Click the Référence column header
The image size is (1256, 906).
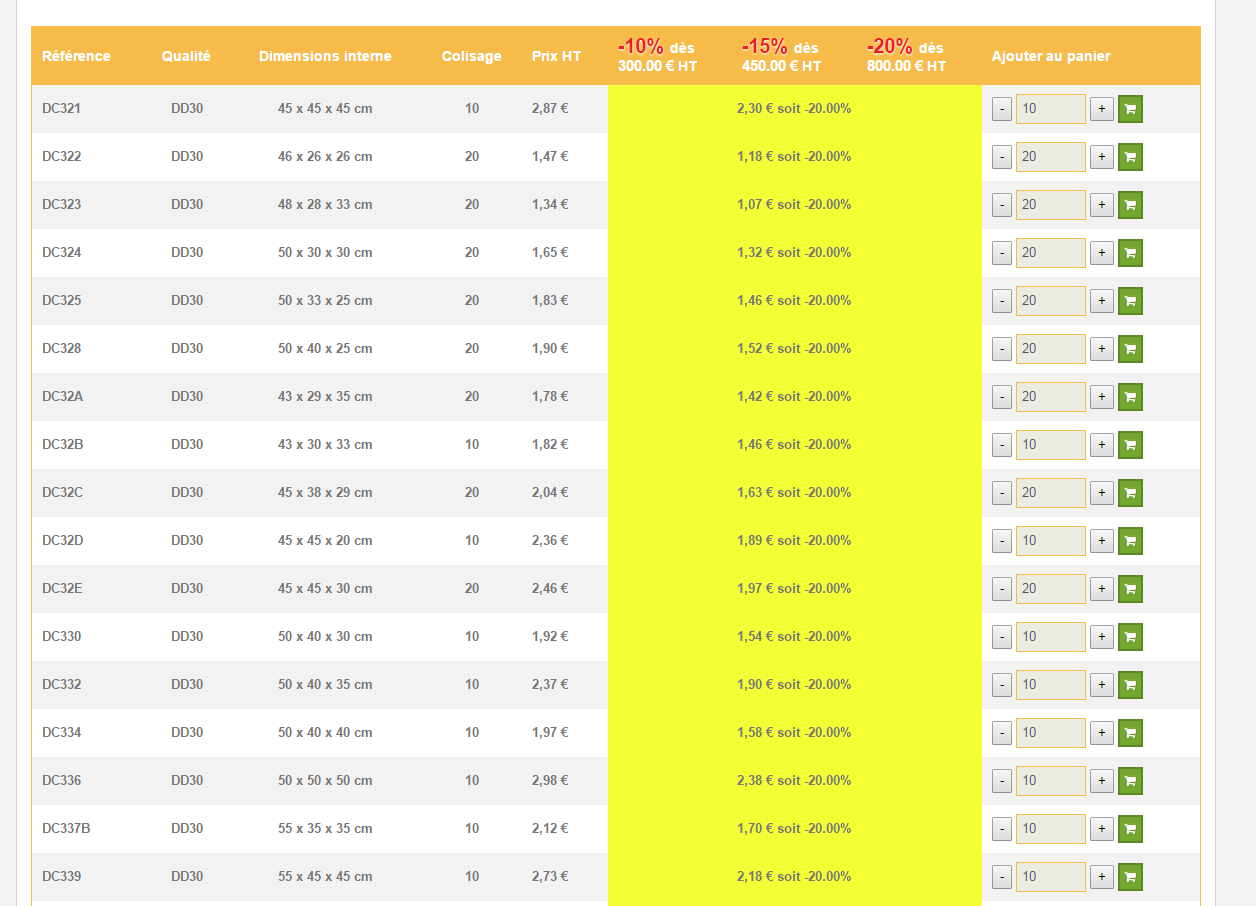[76, 56]
